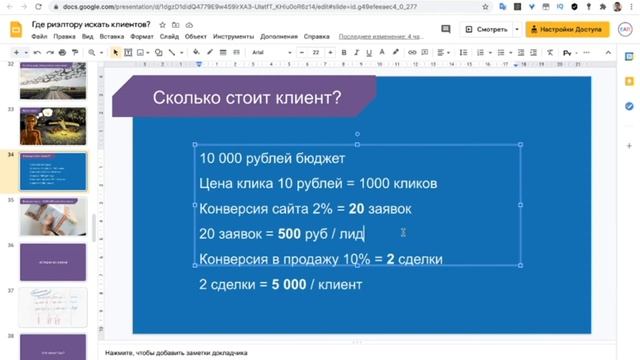Toggle italic formatting
The width and height of the screenshot is (640, 360).
356,53
